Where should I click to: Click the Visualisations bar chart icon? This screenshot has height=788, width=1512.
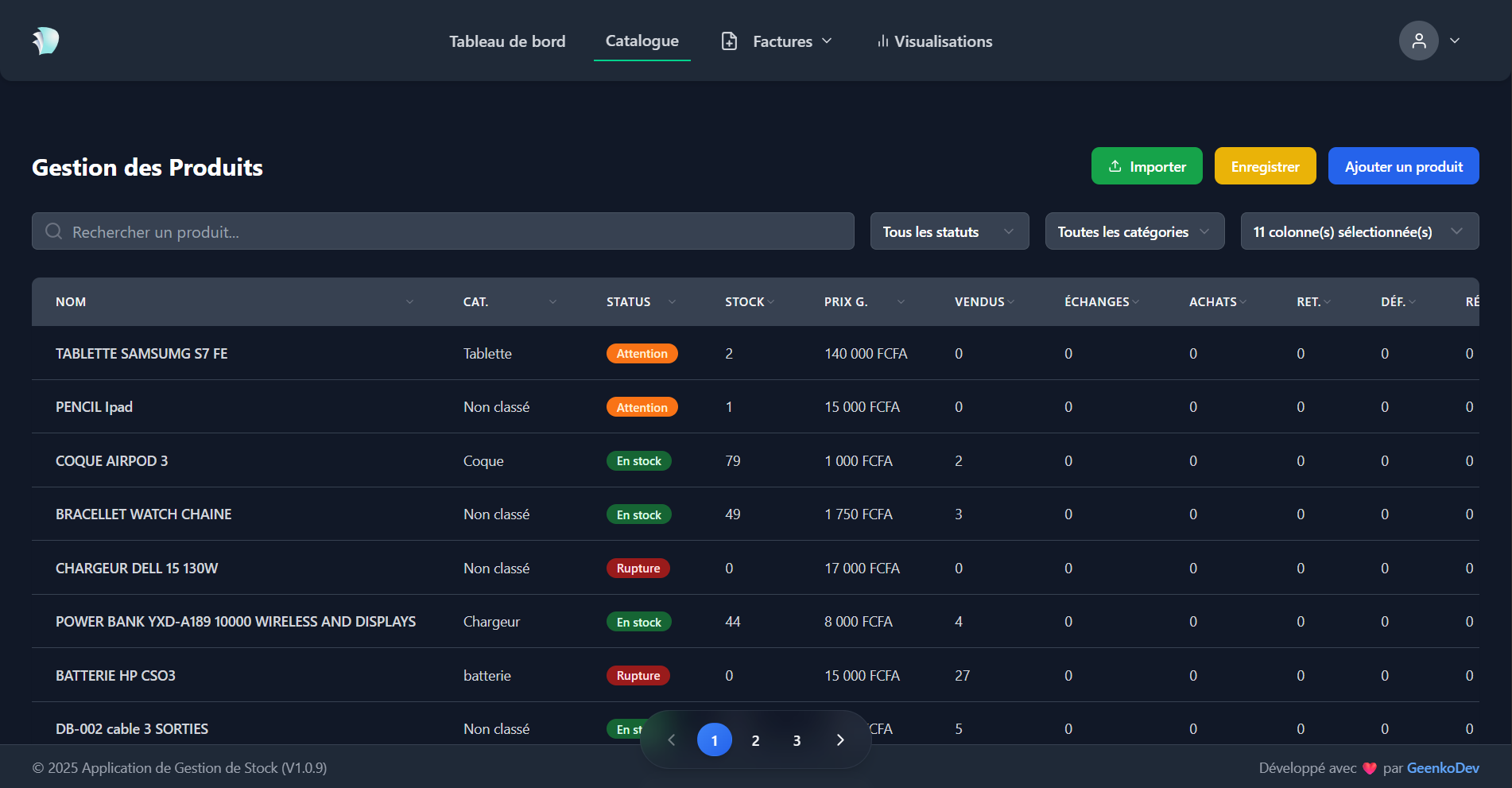[x=882, y=41]
